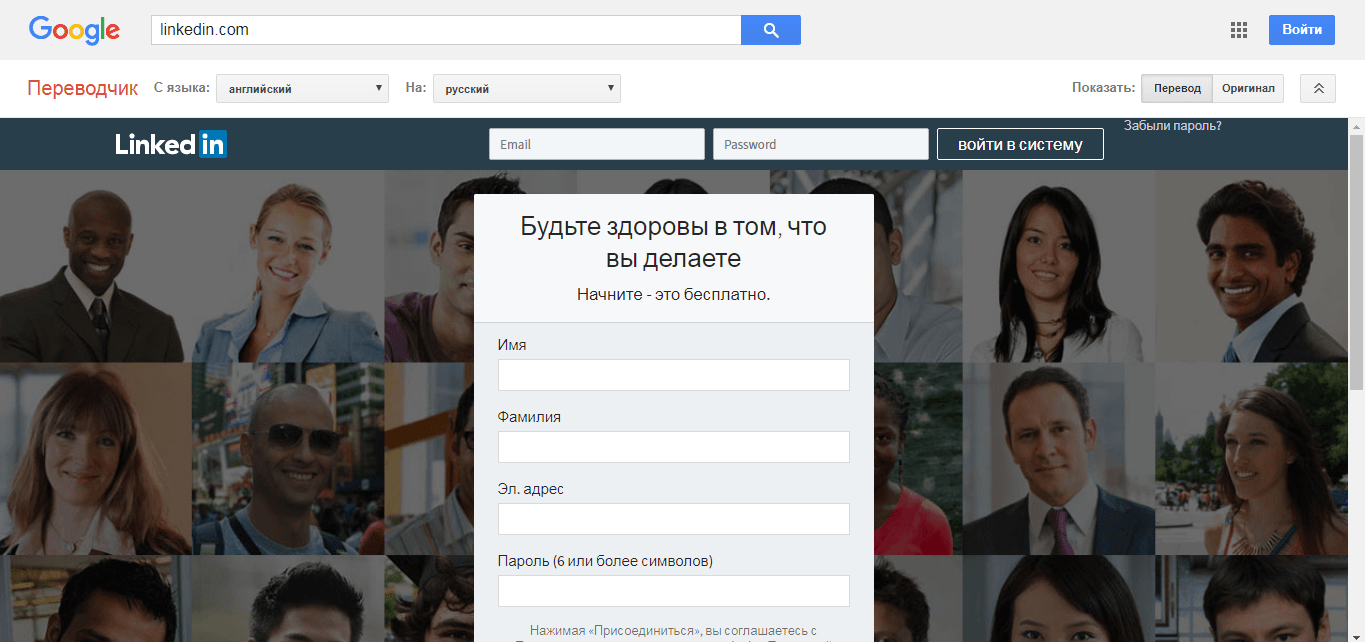Click the войти в систему button

click(1020, 144)
